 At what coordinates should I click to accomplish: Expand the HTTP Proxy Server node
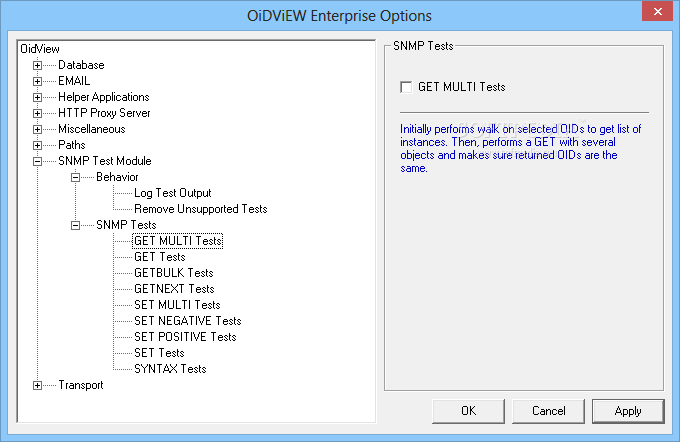38,114
